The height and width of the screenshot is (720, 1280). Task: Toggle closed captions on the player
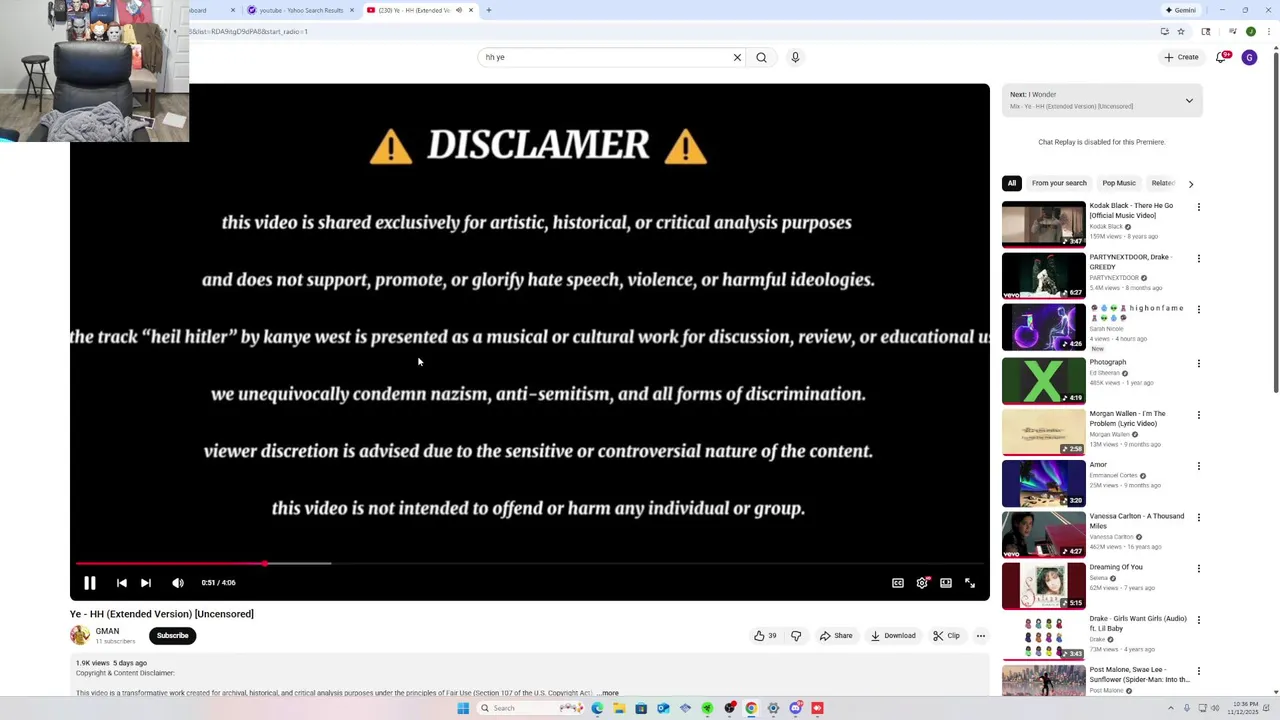pyautogui.click(x=898, y=583)
